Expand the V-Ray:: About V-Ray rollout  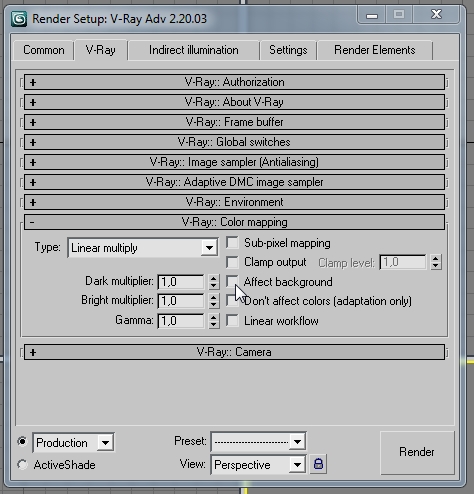pos(234,102)
